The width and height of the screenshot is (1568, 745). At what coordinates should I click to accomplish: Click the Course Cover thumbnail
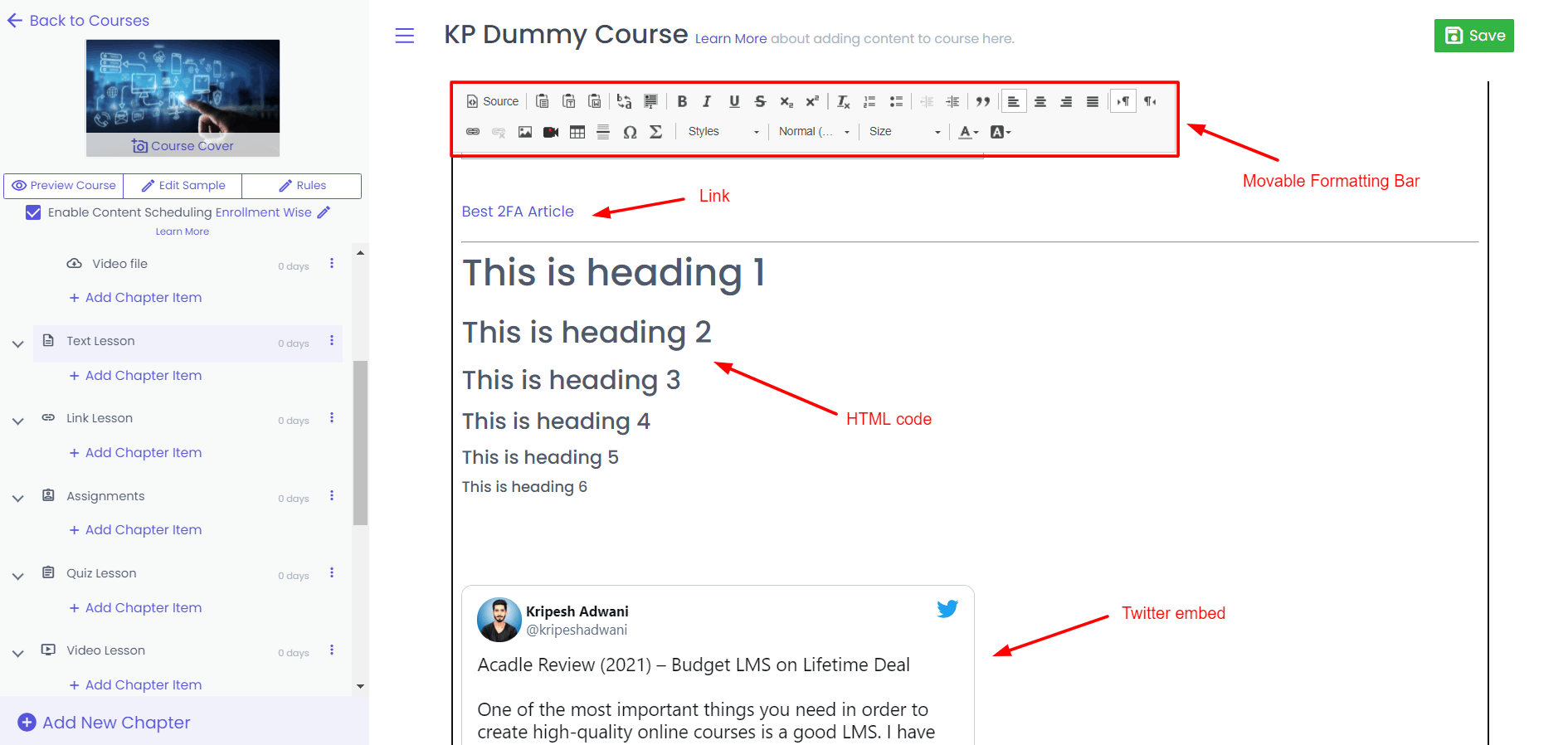click(x=183, y=98)
